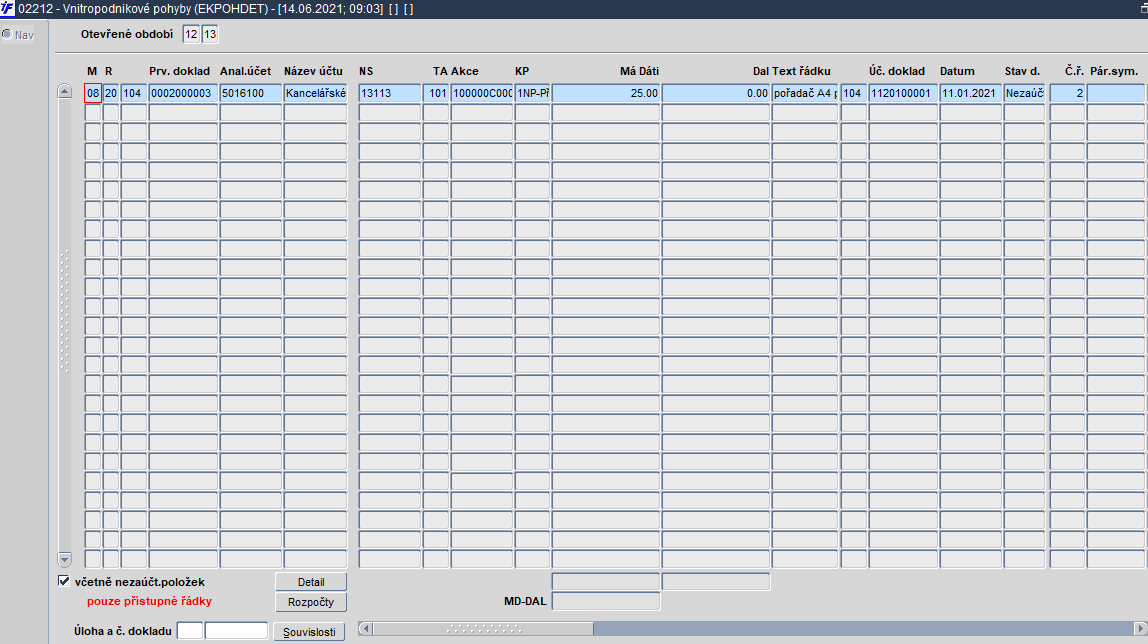Open the Detail button

[311, 582]
